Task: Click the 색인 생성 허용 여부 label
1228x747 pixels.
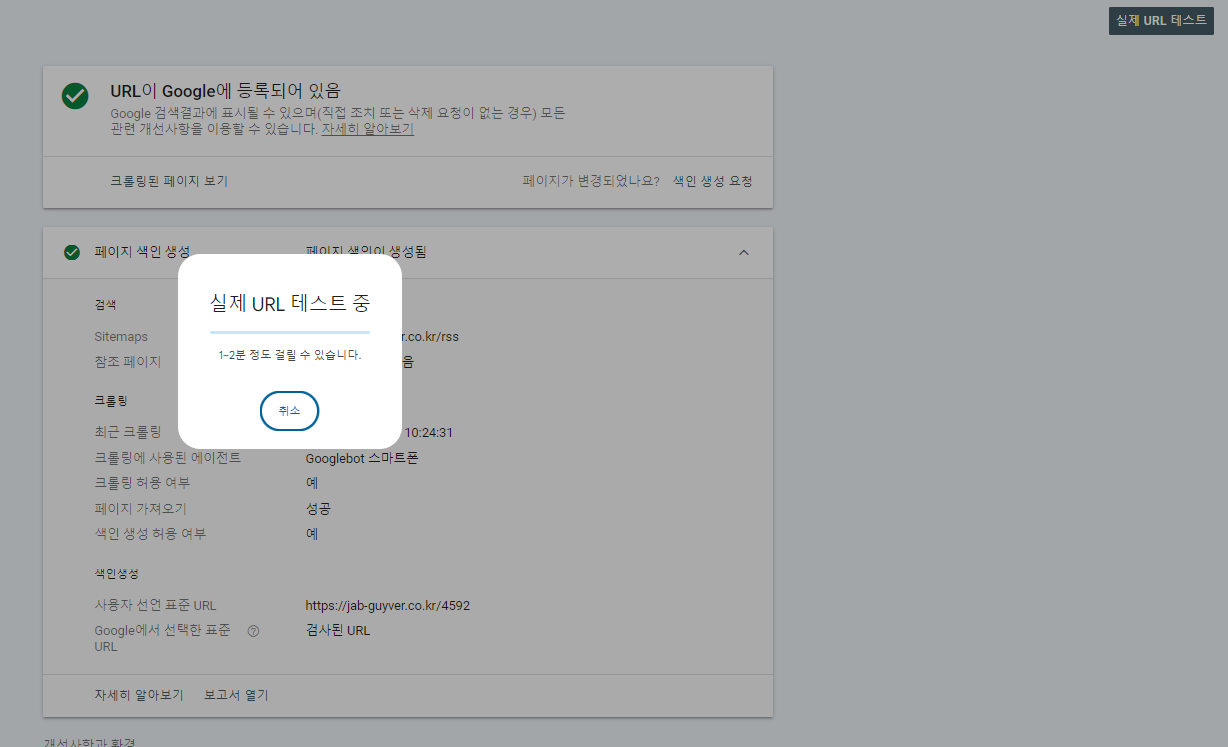Action: pyautogui.click(x=150, y=534)
